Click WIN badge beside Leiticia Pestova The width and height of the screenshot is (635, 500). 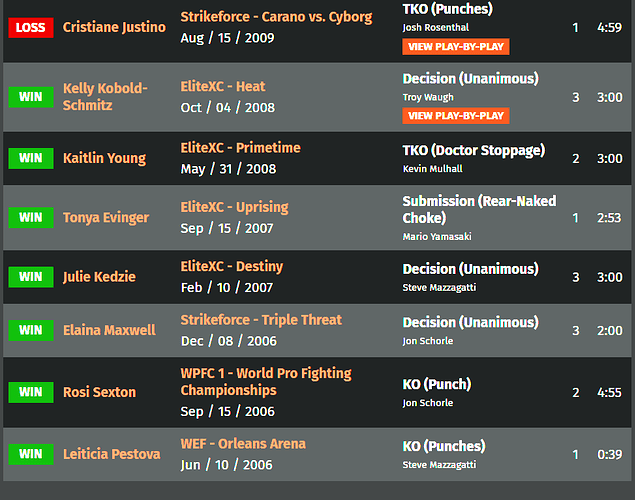30,454
